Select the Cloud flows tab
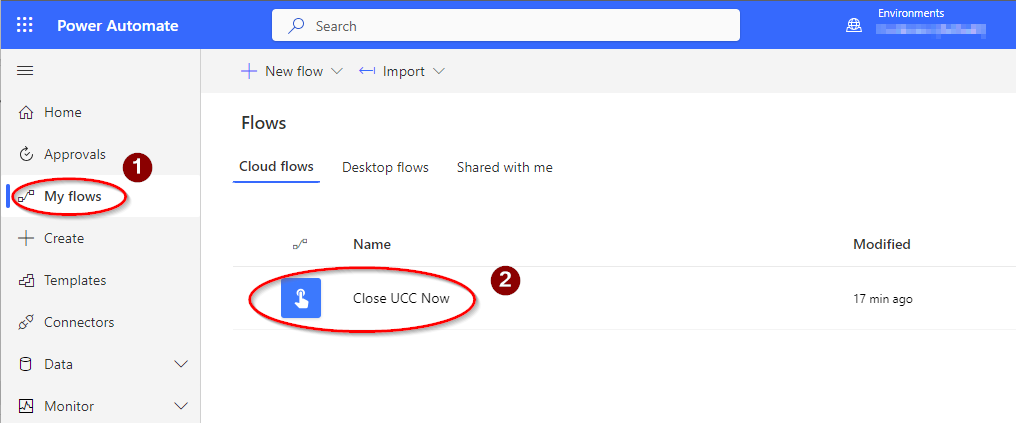This screenshot has width=1016, height=423. click(x=277, y=167)
